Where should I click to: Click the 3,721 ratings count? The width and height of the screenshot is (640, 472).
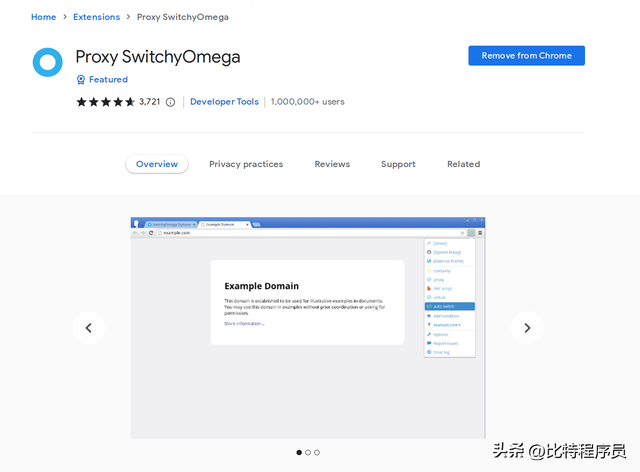point(149,102)
